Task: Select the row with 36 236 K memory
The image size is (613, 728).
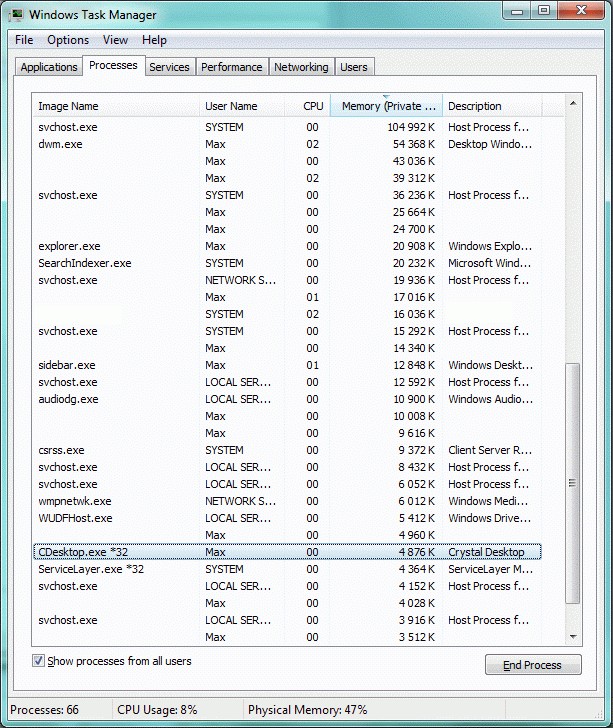Action: [x=287, y=195]
